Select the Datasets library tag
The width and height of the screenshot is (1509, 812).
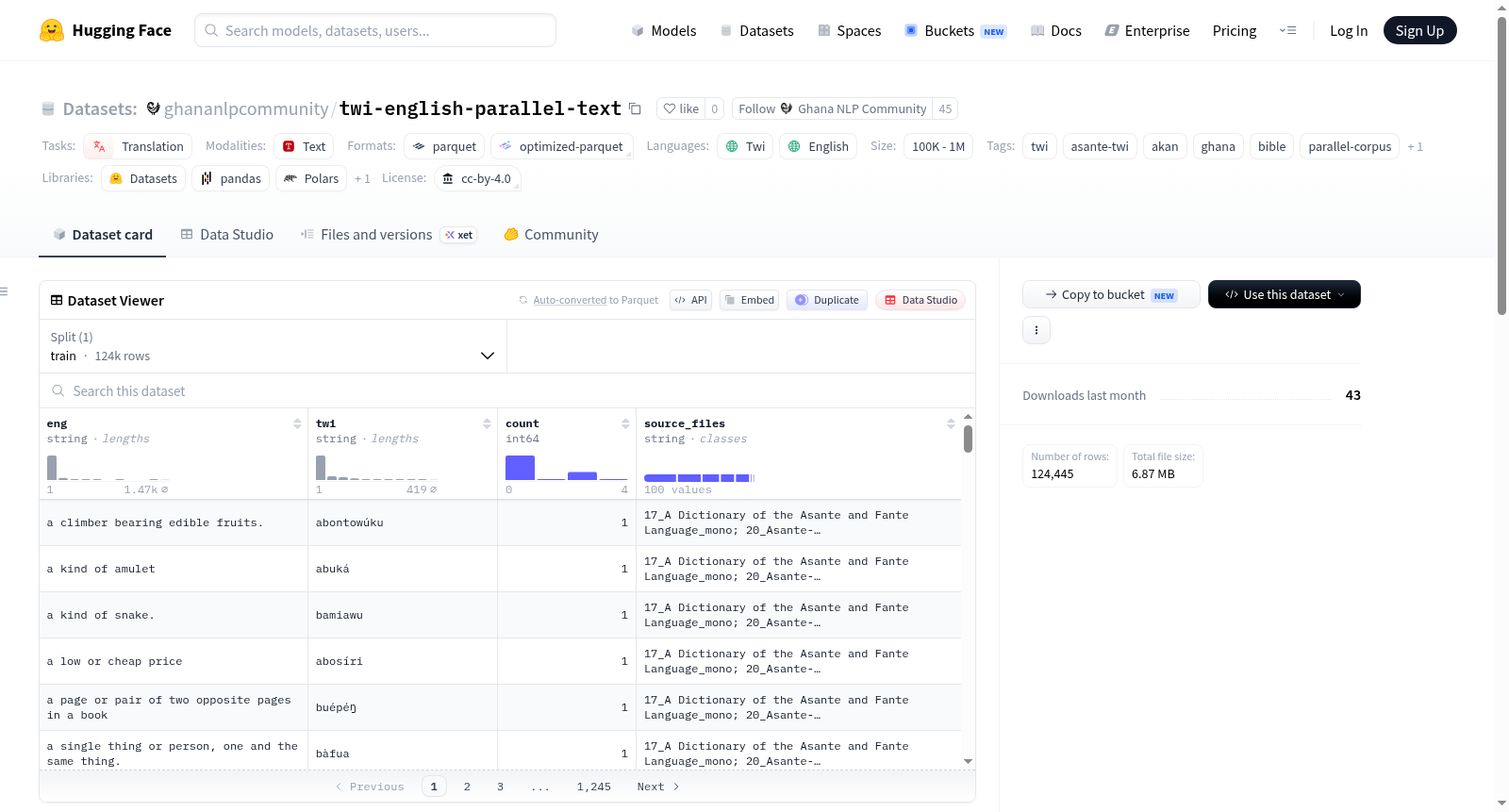(143, 178)
